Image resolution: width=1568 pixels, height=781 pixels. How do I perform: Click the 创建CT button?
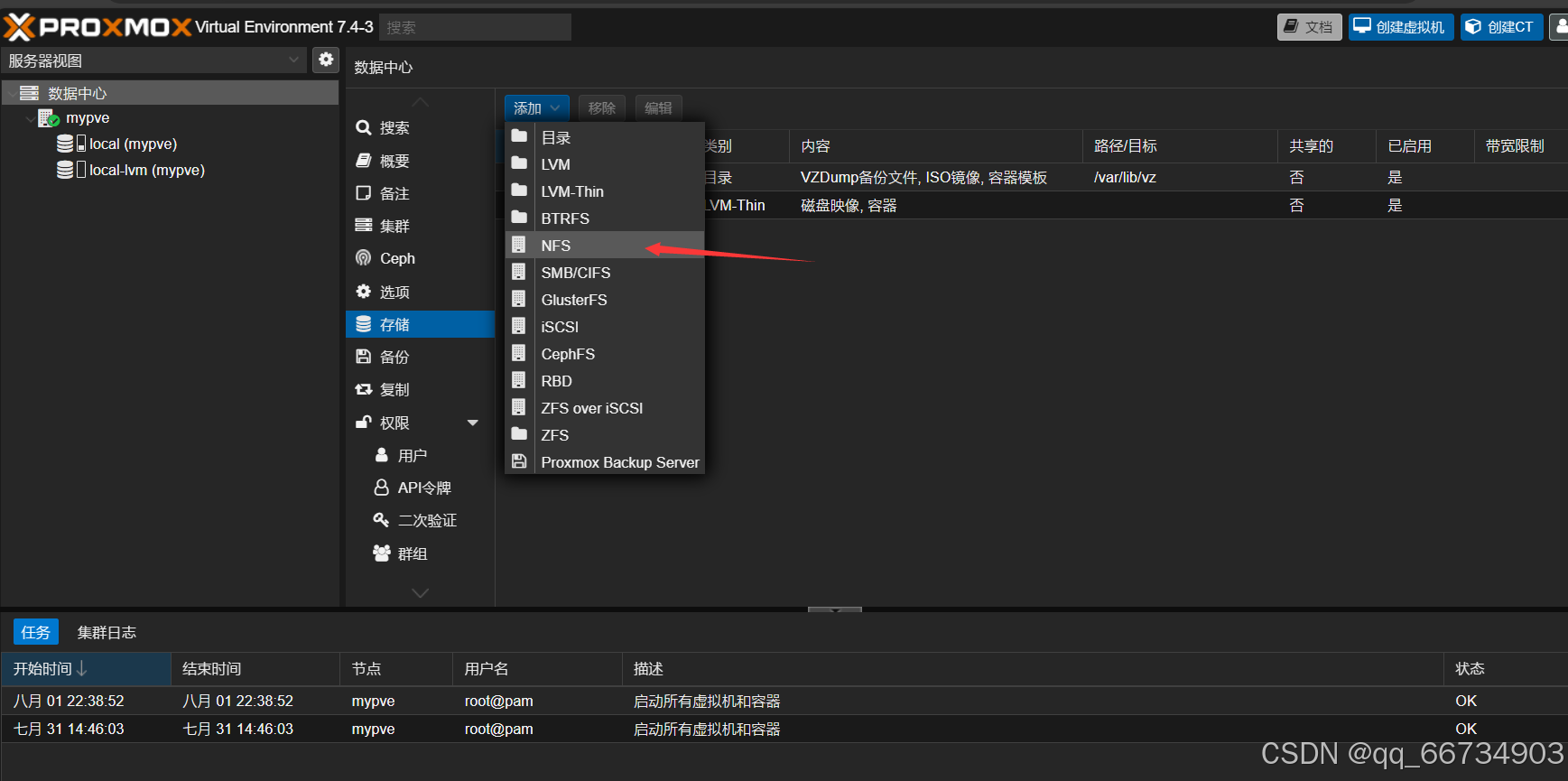pyautogui.click(x=1502, y=27)
